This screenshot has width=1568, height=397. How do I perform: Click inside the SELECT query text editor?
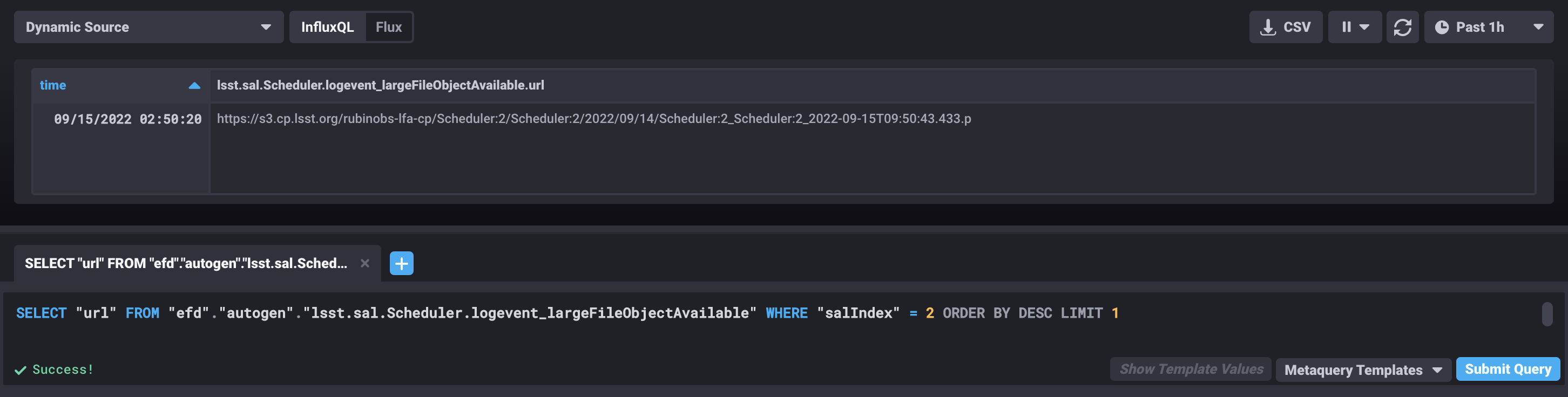548,313
